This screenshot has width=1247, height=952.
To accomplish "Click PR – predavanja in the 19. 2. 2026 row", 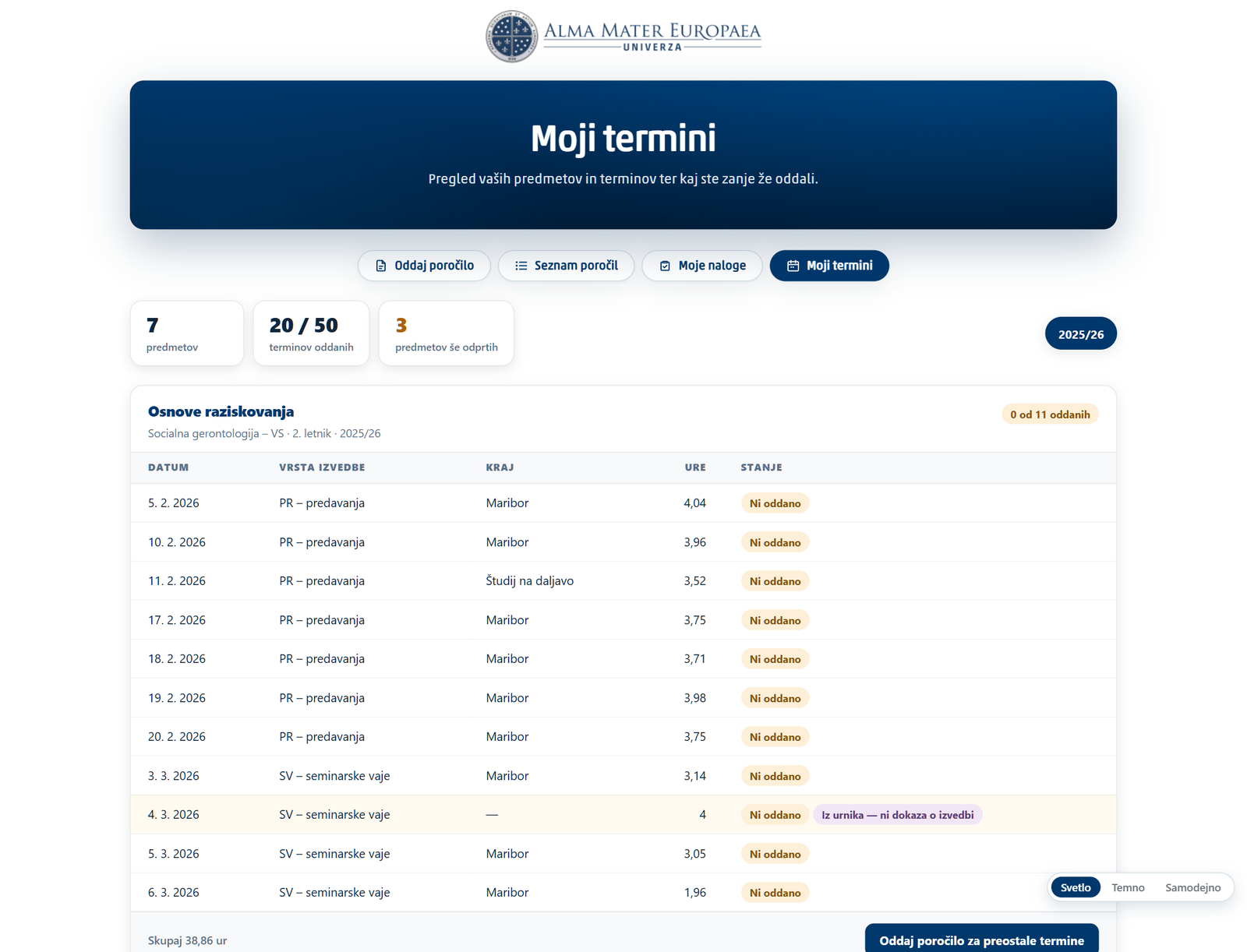I will 322,698.
